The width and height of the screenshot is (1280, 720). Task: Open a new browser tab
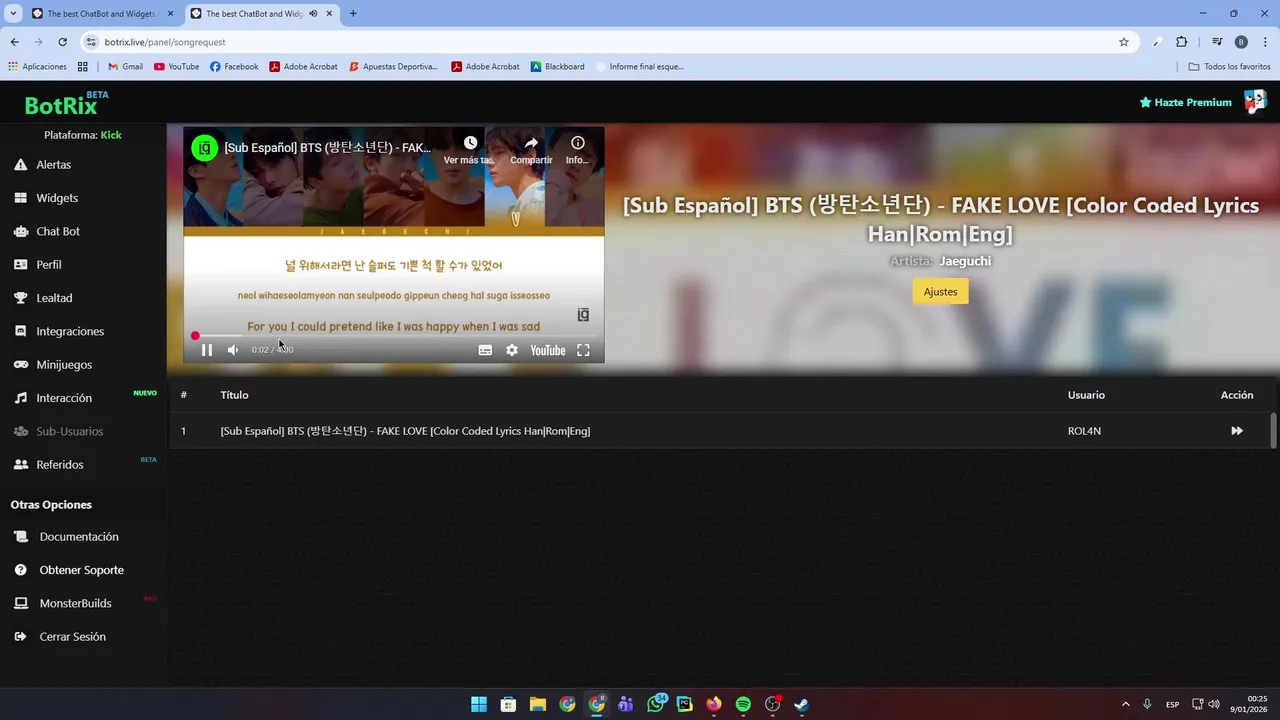click(353, 13)
